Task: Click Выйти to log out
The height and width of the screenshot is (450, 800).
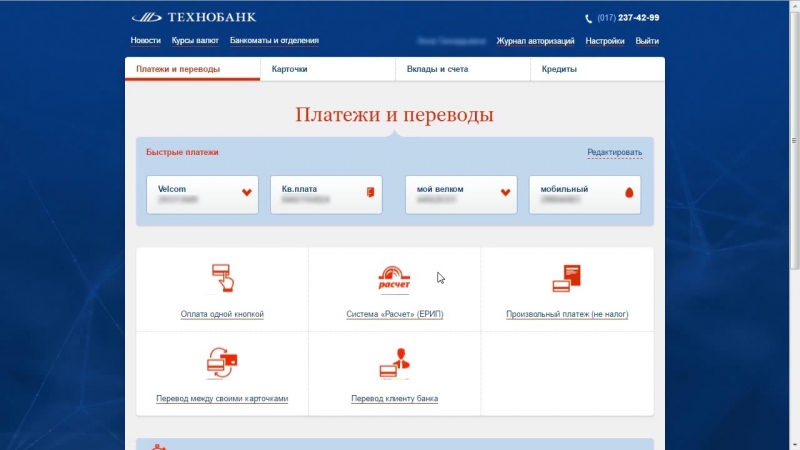Action: coord(647,42)
